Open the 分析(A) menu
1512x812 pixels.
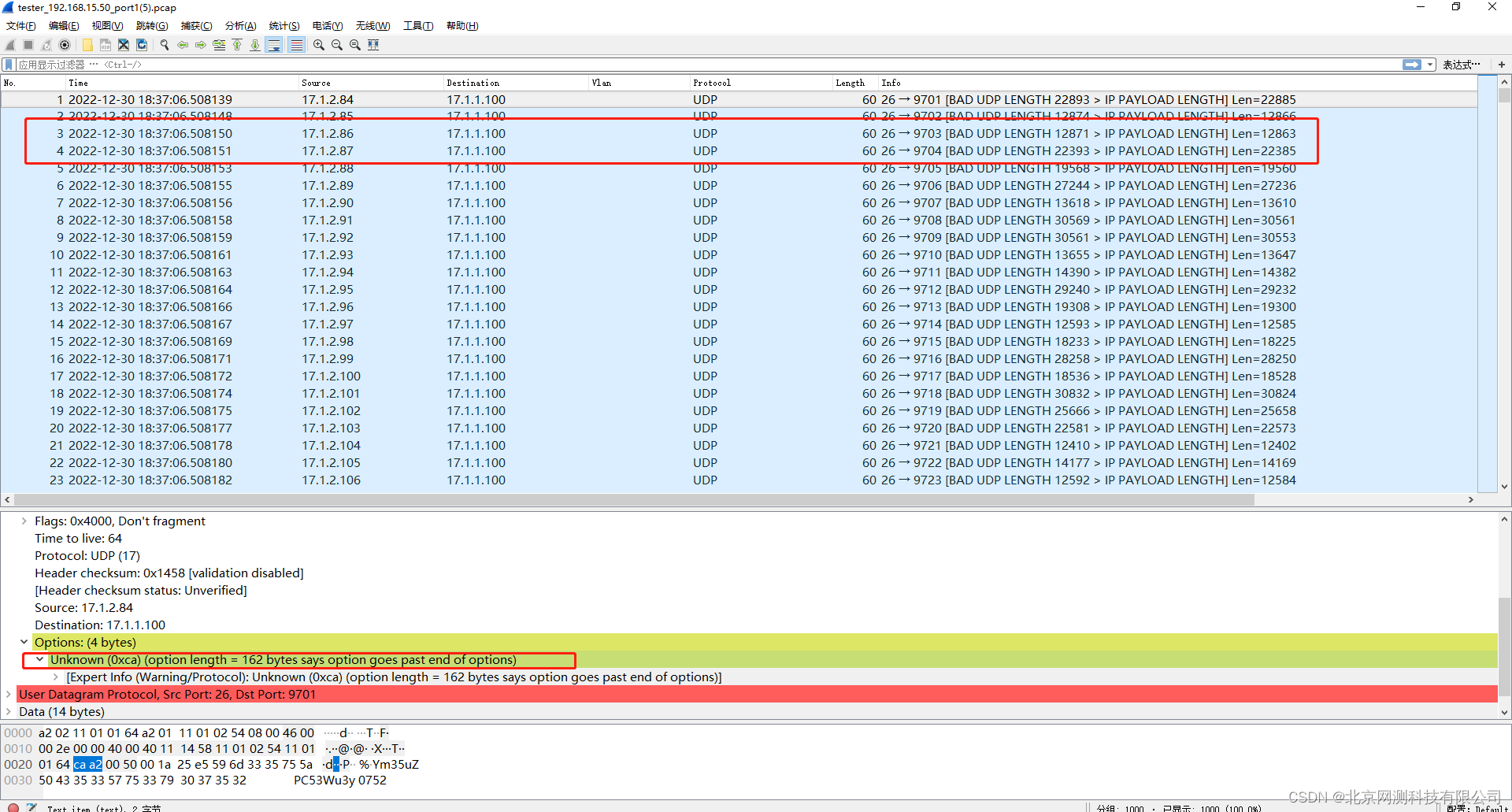click(x=240, y=26)
